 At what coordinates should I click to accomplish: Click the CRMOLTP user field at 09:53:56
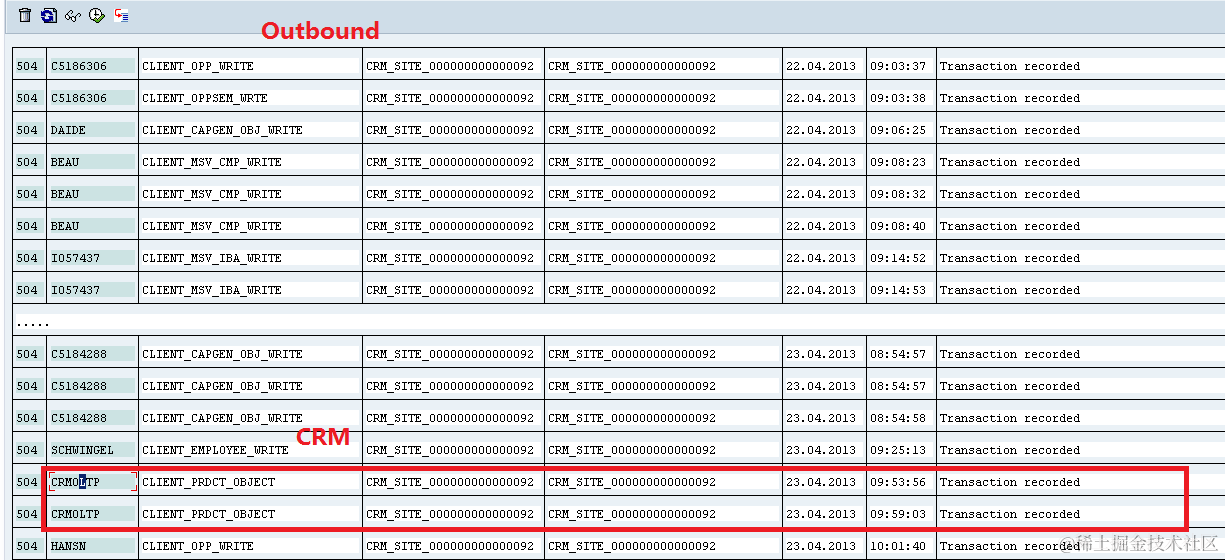pos(92,482)
